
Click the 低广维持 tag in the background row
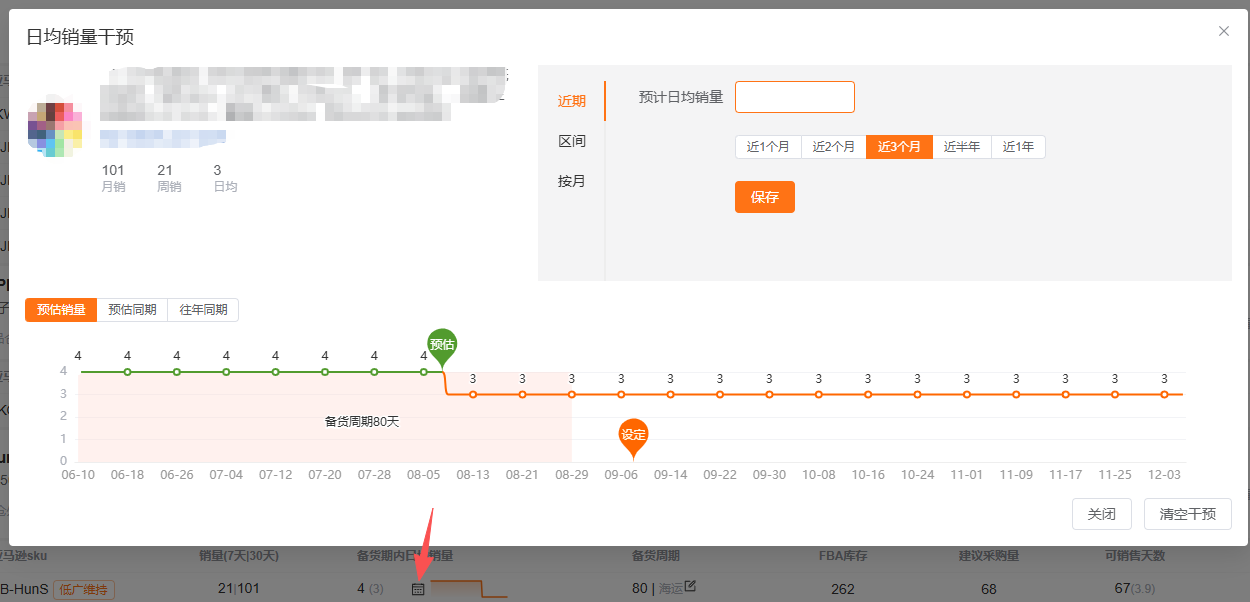pos(84,590)
